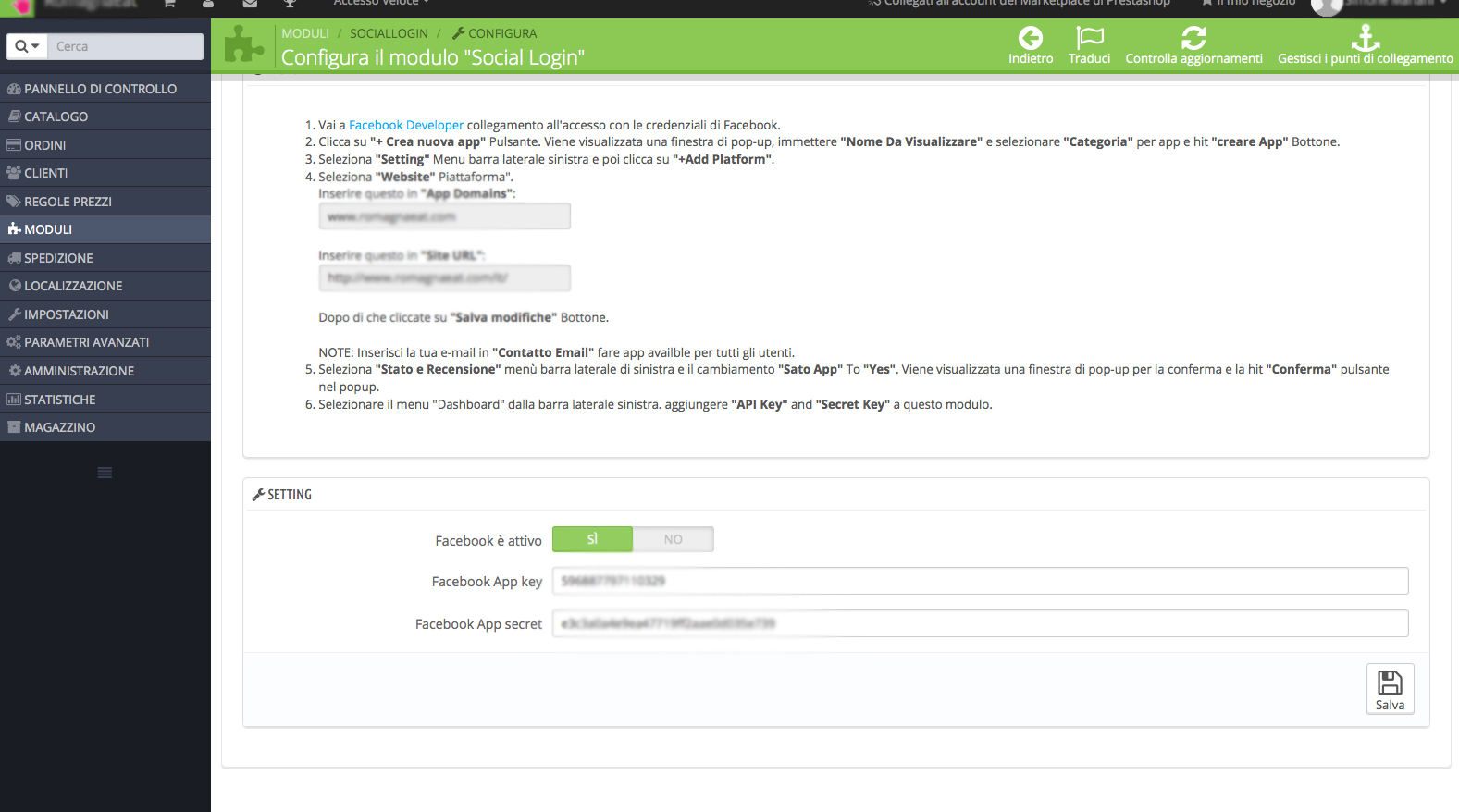Click the Controlla aggiornamenti refresh icon
This screenshot has height=812, width=1459.
pos(1193,38)
